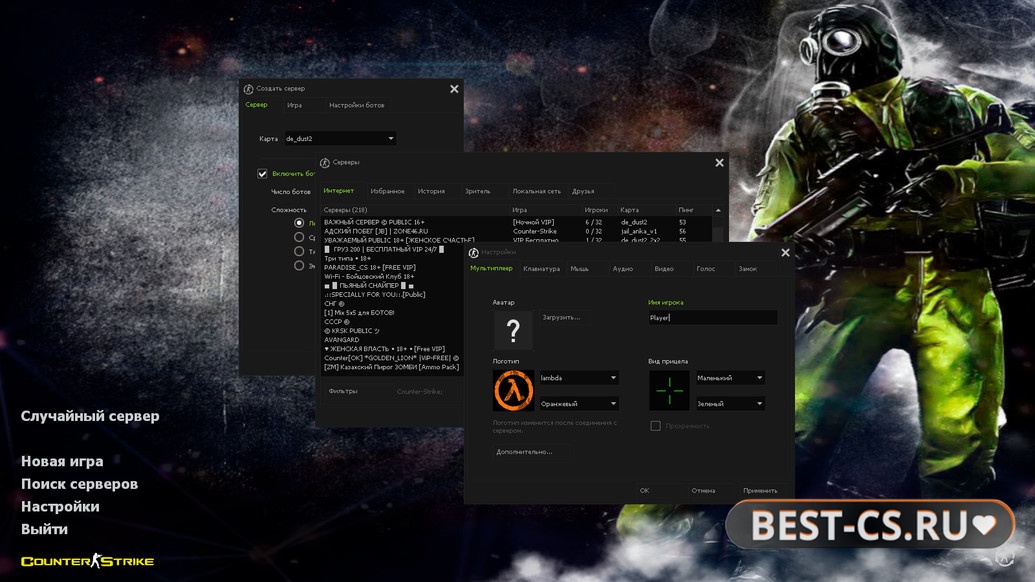This screenshot has height=582, width=1035.
Task: Switch to the Клавиатура tab
Action: (541, 269)
